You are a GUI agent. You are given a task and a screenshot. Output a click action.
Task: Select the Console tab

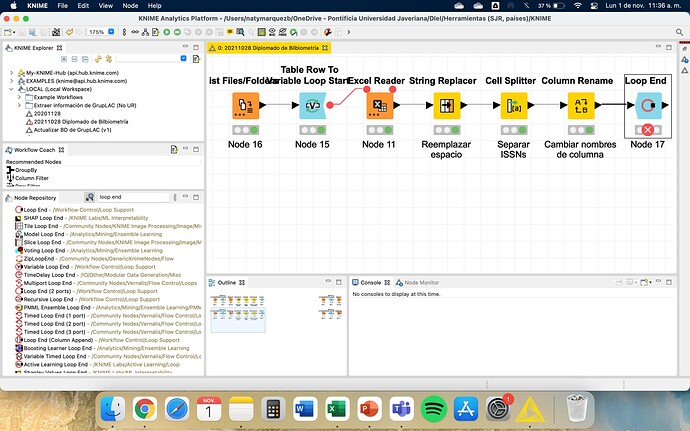pos(371,283)
